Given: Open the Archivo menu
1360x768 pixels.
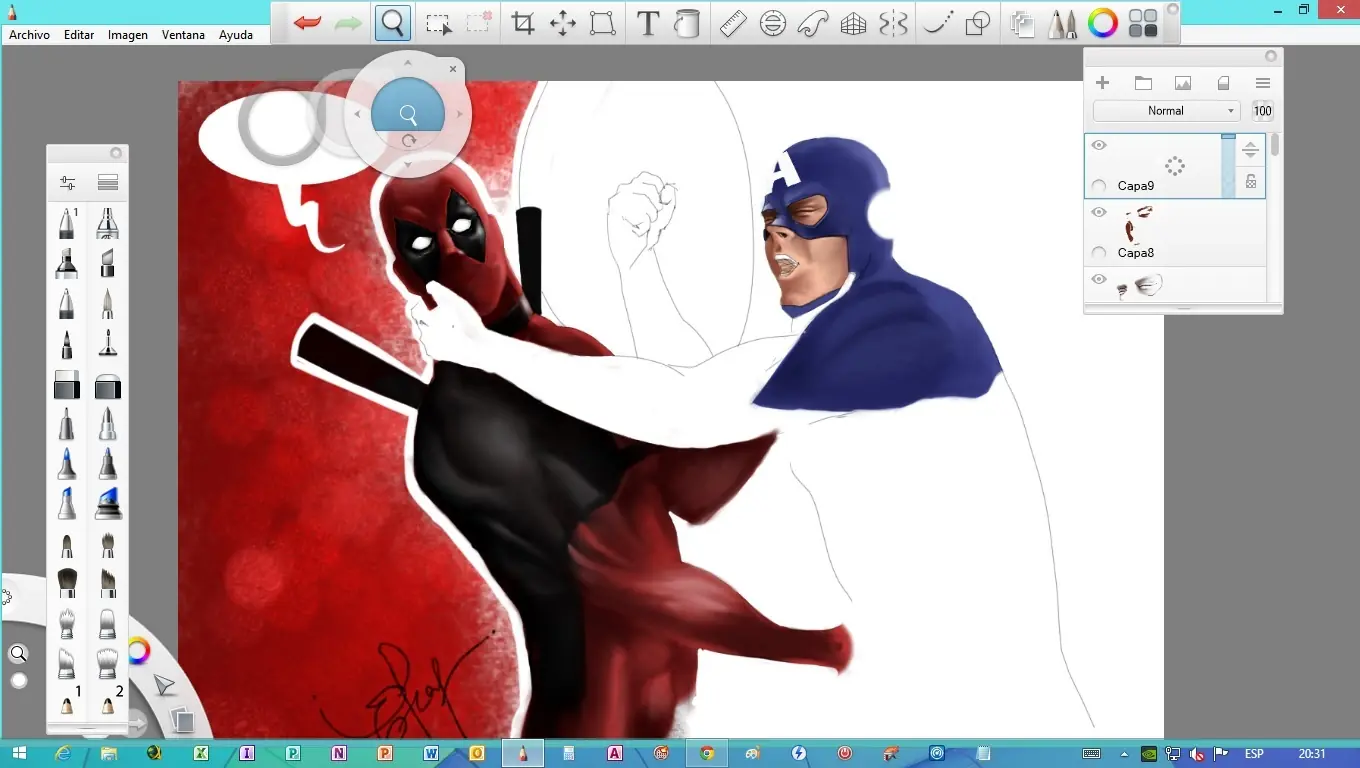Looking at the screenshot, I should [29, 35].
